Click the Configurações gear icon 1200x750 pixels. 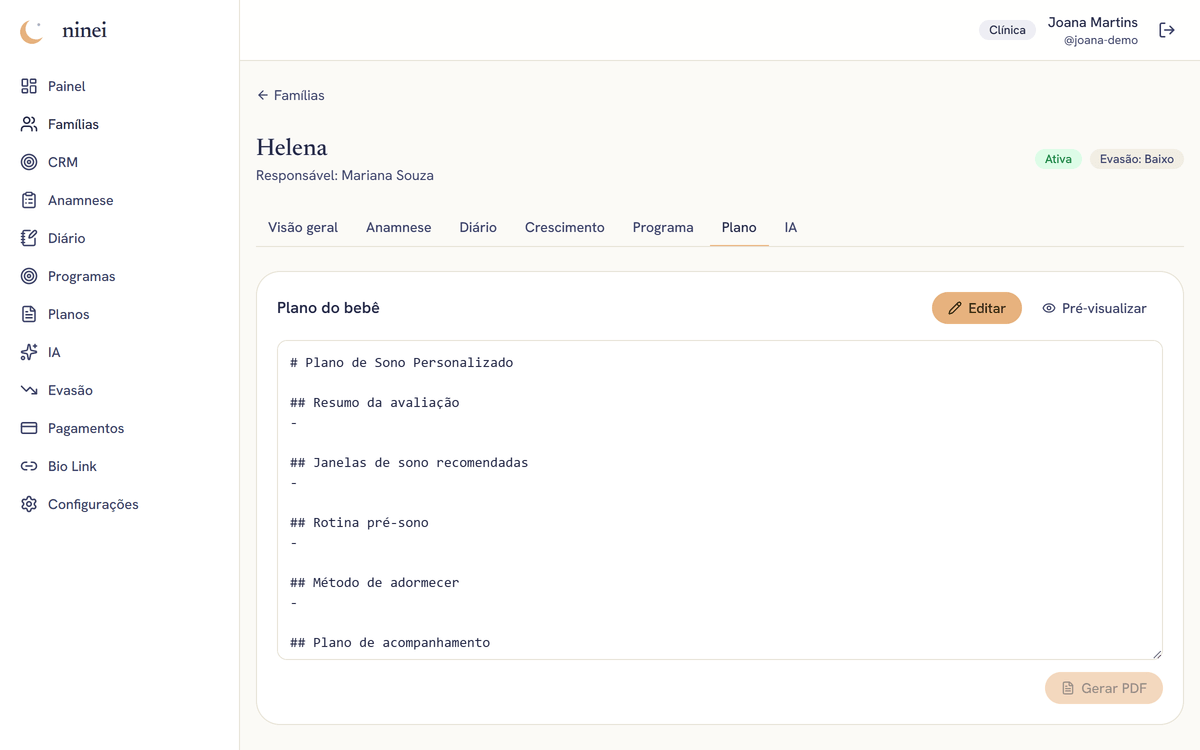pyautogui.click(x=29, y=504)
